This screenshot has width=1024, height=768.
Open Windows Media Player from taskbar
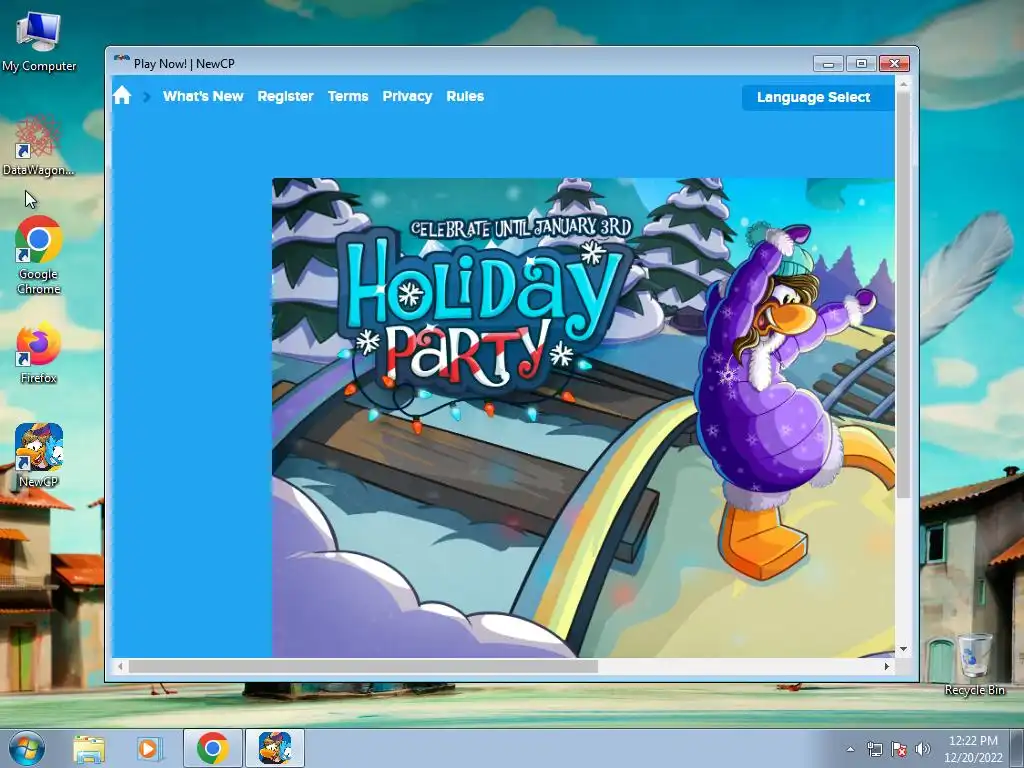149,748
